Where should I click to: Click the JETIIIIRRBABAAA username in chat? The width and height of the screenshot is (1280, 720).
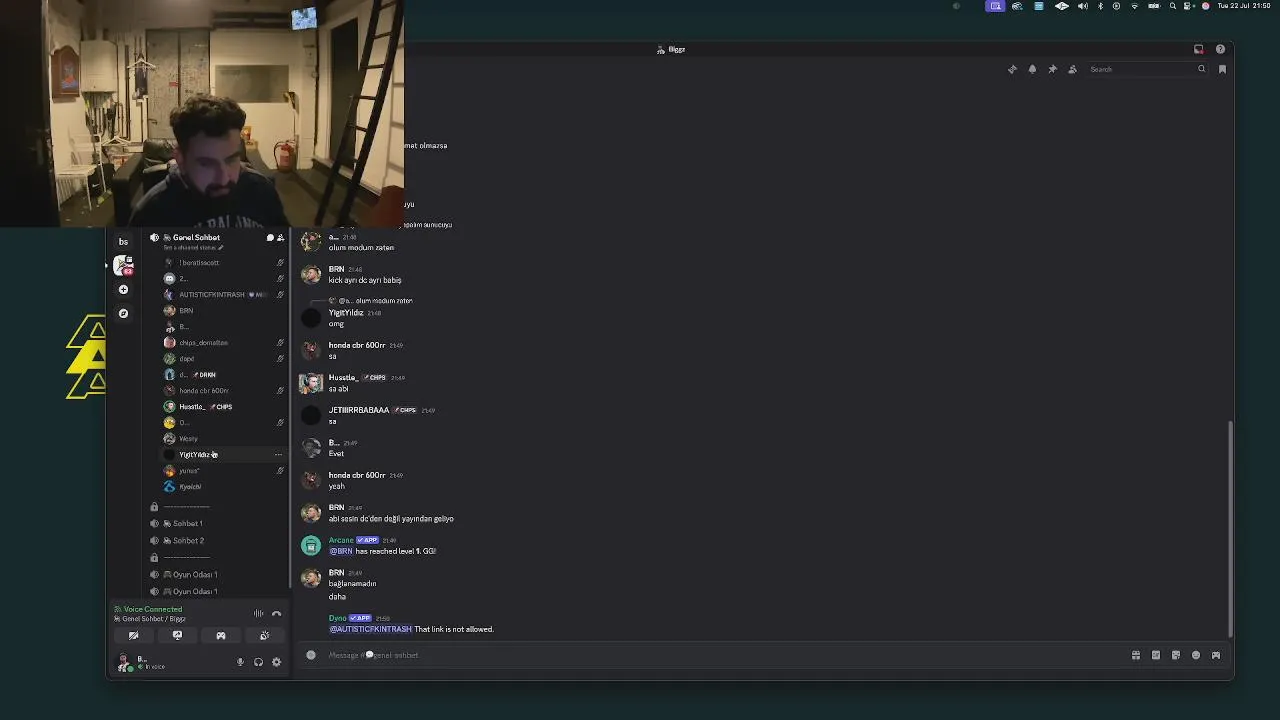pyautogui.click(x=359, y=410)
